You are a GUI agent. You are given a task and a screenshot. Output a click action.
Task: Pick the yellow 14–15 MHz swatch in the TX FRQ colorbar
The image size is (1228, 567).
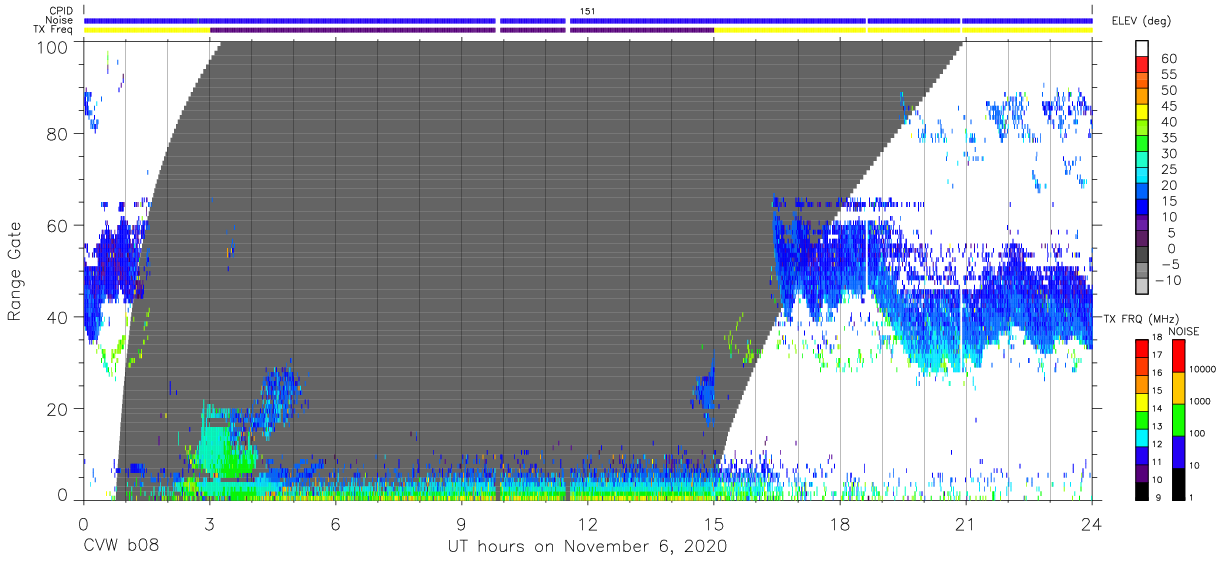click(1142, 401)
